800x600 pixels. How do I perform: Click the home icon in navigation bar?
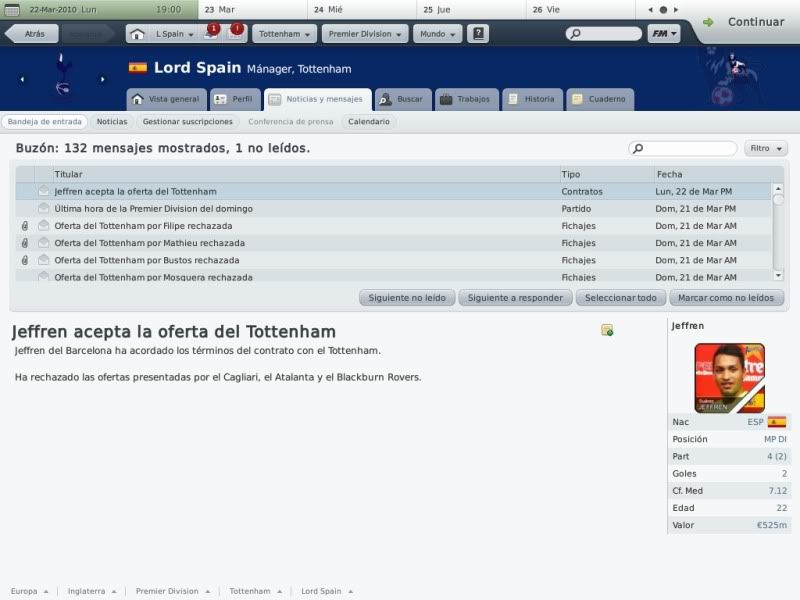[137, 34]
